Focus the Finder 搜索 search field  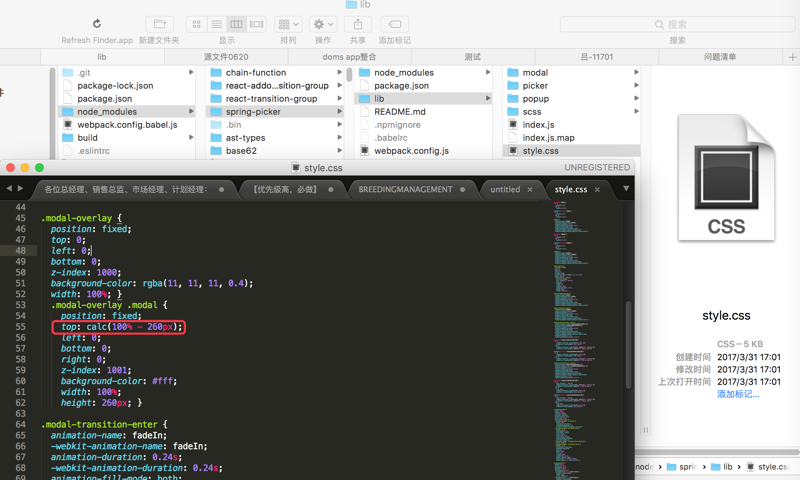677,24
